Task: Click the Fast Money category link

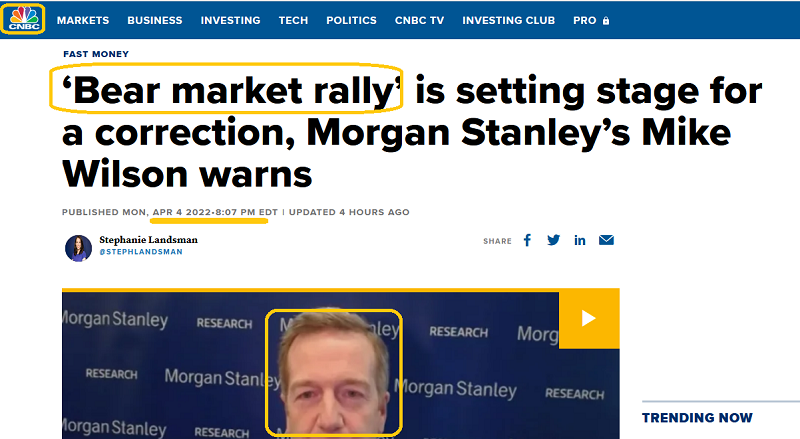Action: (95, 54)
